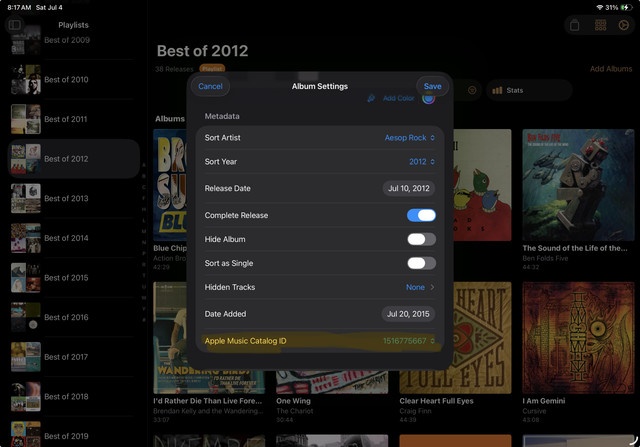
Task: Select Best of 2010 playlist
Action: pos(73,80)
